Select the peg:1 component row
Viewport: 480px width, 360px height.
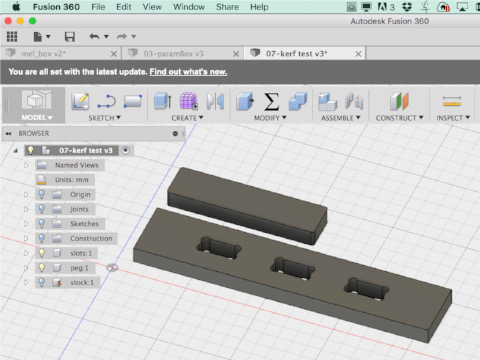point(65,268)
